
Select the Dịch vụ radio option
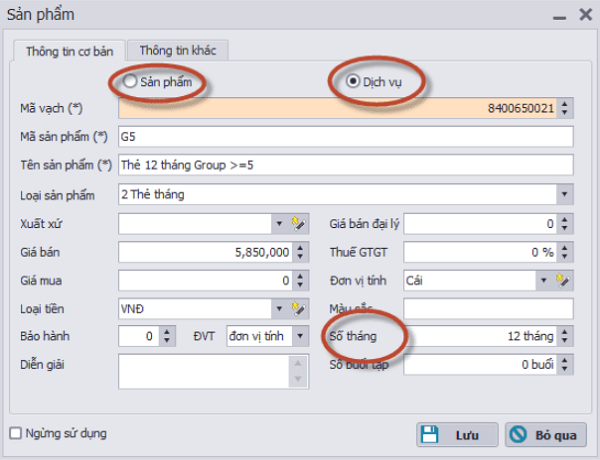point(354,81)
